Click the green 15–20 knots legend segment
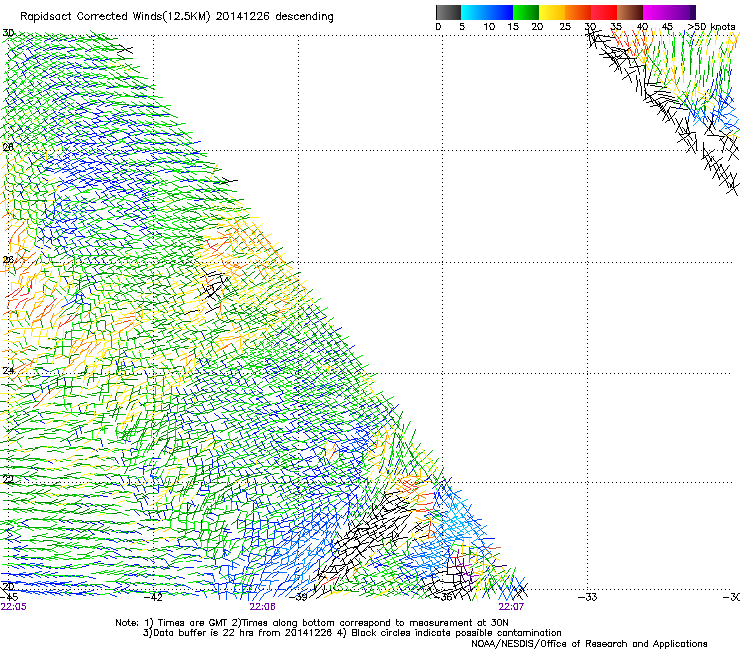 pos(526,12)
